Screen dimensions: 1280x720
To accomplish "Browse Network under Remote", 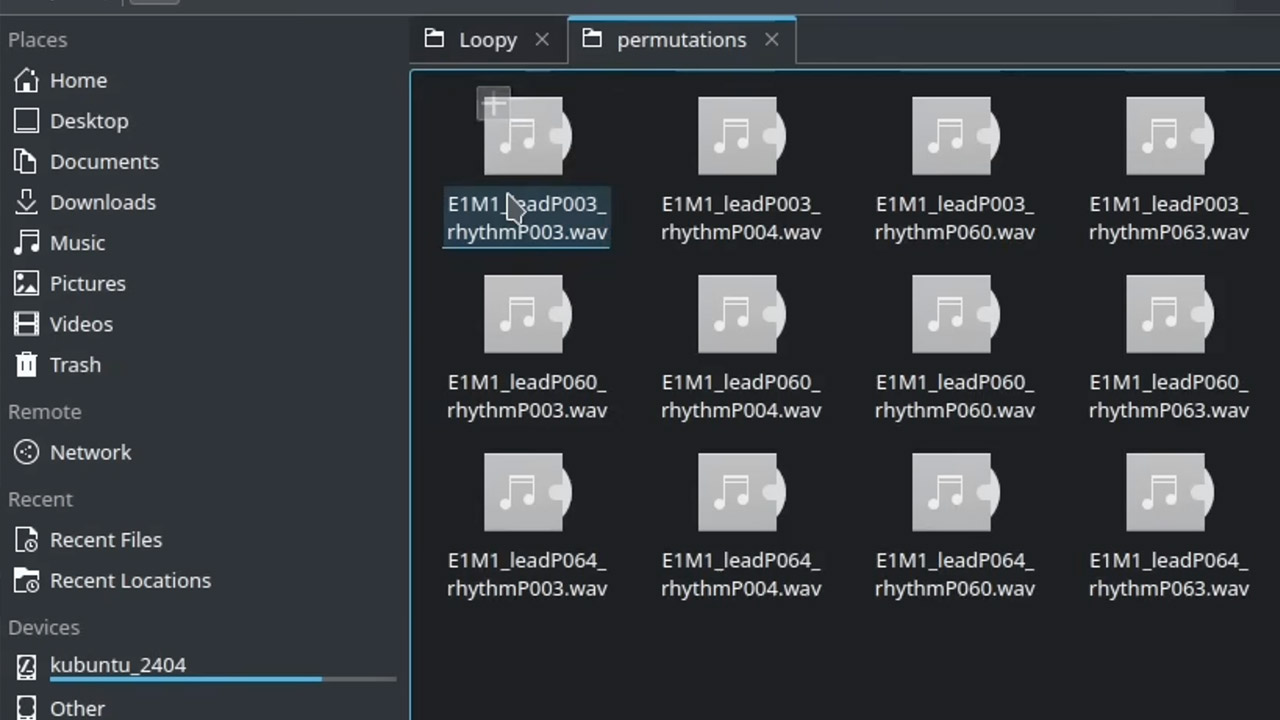I will click(204, 452).
